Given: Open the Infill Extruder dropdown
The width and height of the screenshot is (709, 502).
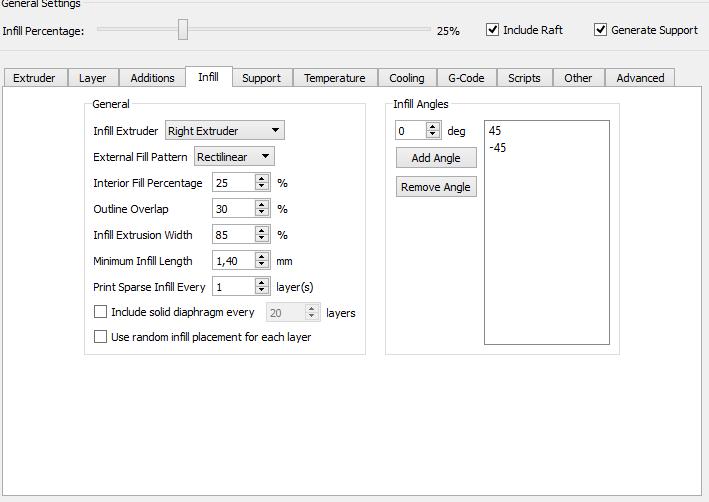Looking at the screenshot, I should coord(225,131).
